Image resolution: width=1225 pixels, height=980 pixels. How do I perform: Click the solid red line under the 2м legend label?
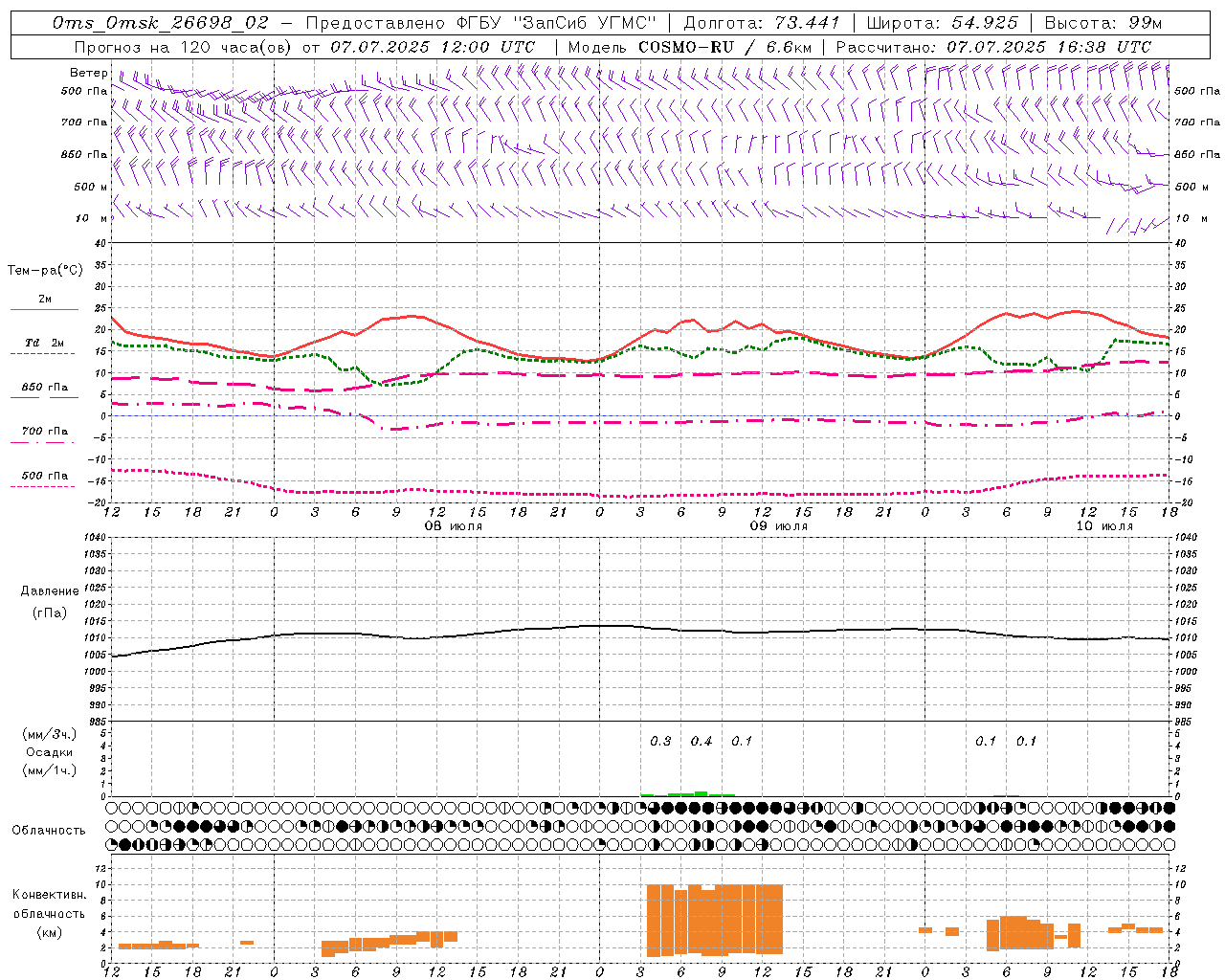pos(44,309)
